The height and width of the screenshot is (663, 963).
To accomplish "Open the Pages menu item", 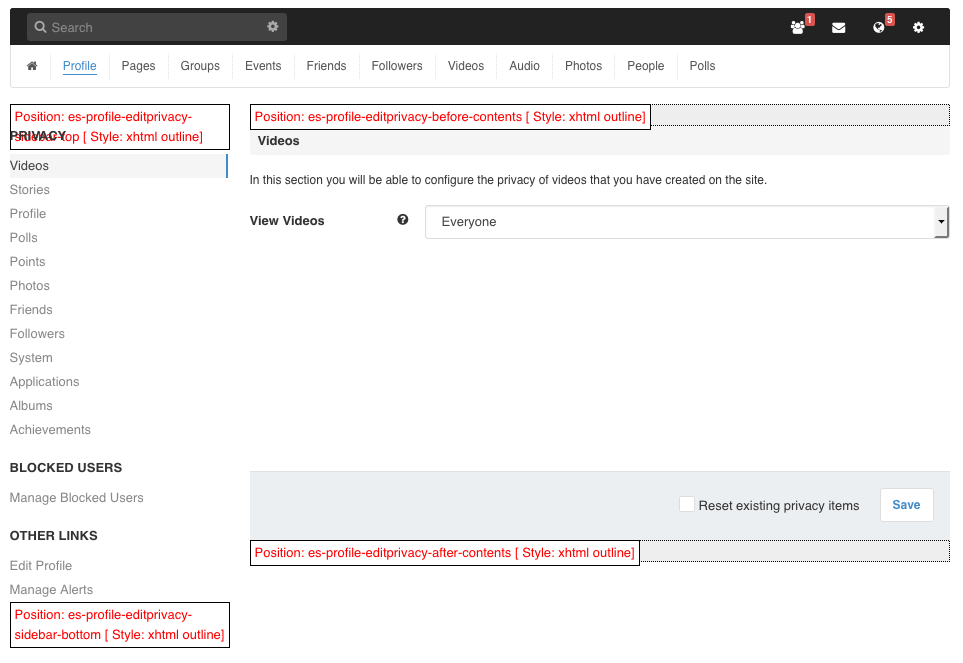I will (138, 66).
